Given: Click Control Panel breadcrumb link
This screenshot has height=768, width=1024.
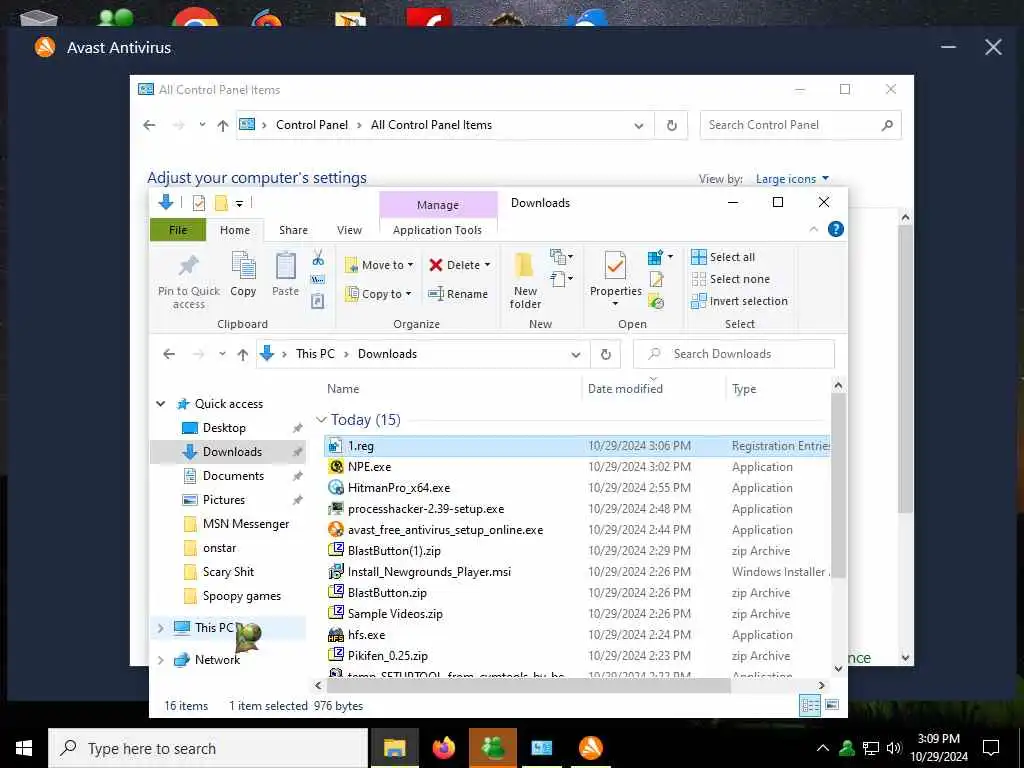Looking at the screenshot, I should (312, 125).
